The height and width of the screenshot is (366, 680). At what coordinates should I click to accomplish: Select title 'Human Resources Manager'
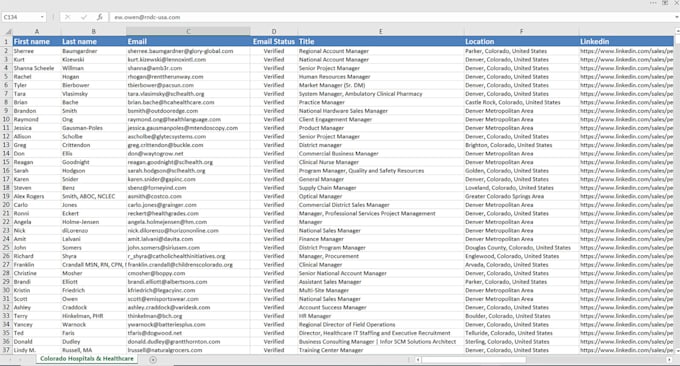[381, 77]
